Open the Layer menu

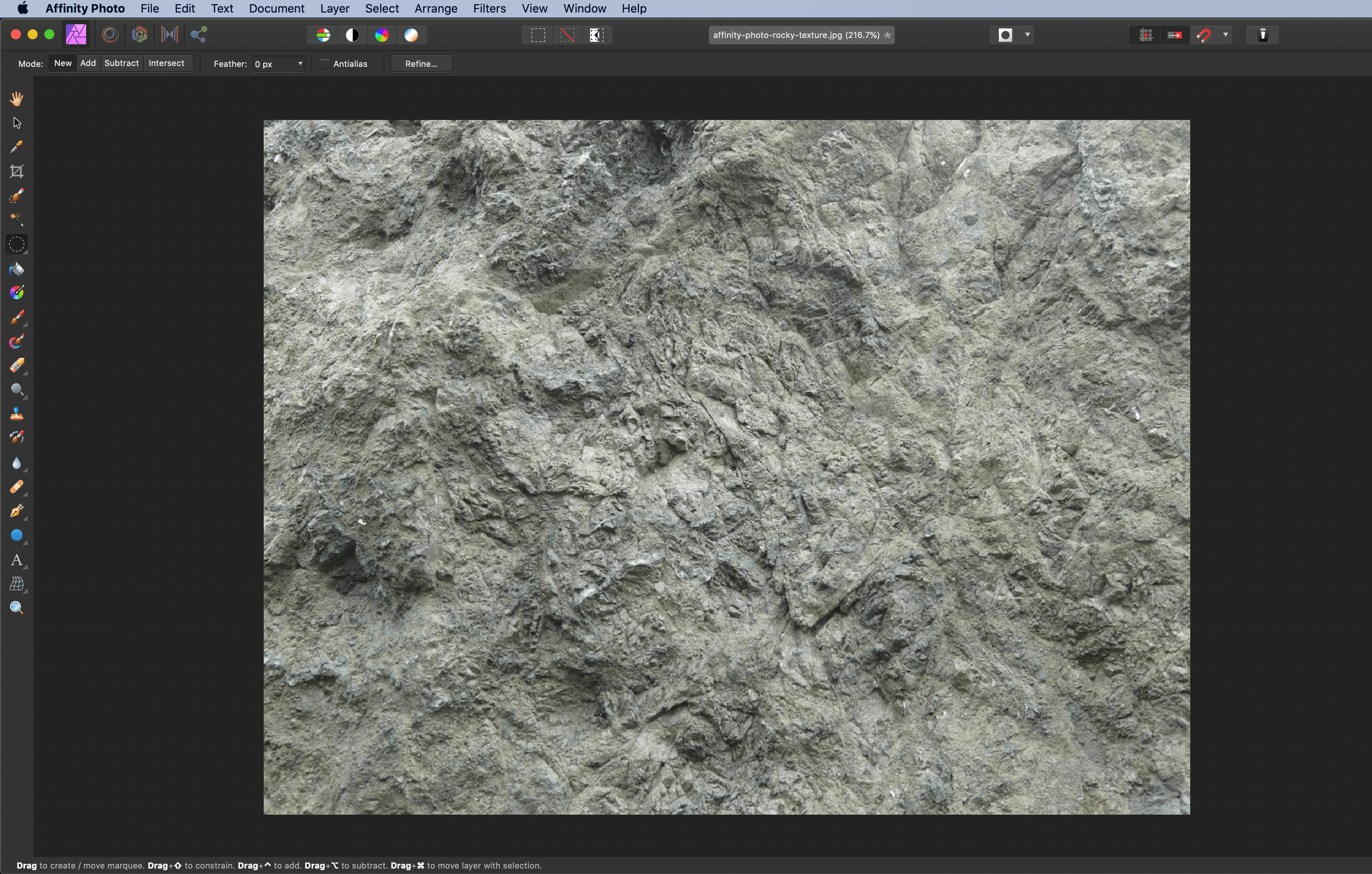pyautogui.click(x=334, y=8)
